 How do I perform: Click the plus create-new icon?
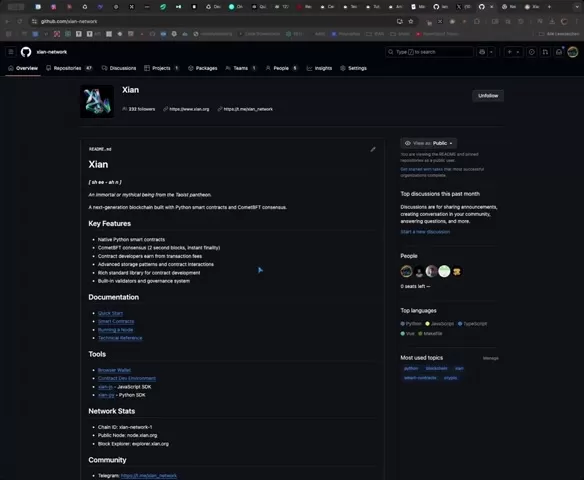(510, 52)
